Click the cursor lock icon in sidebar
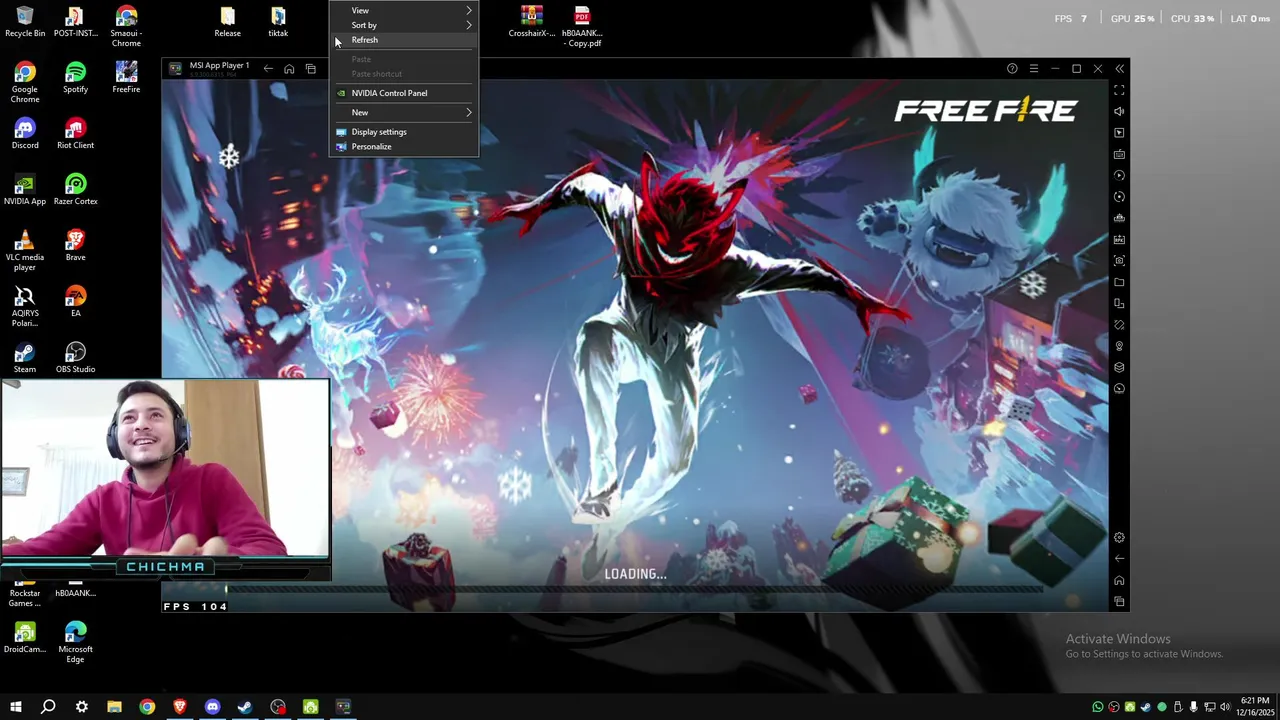Viewport: 1280px width, 720px height. (x=1119, y=133)
